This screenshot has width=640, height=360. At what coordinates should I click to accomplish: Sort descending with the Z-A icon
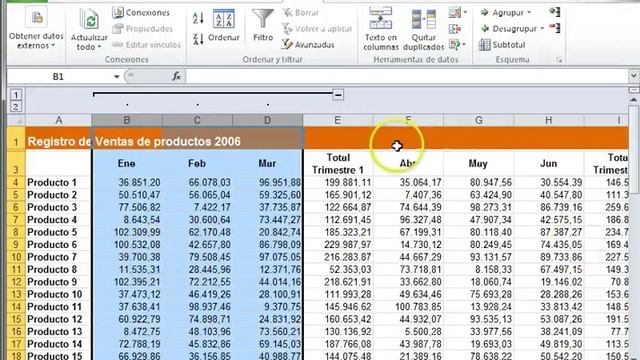[198, 39]
